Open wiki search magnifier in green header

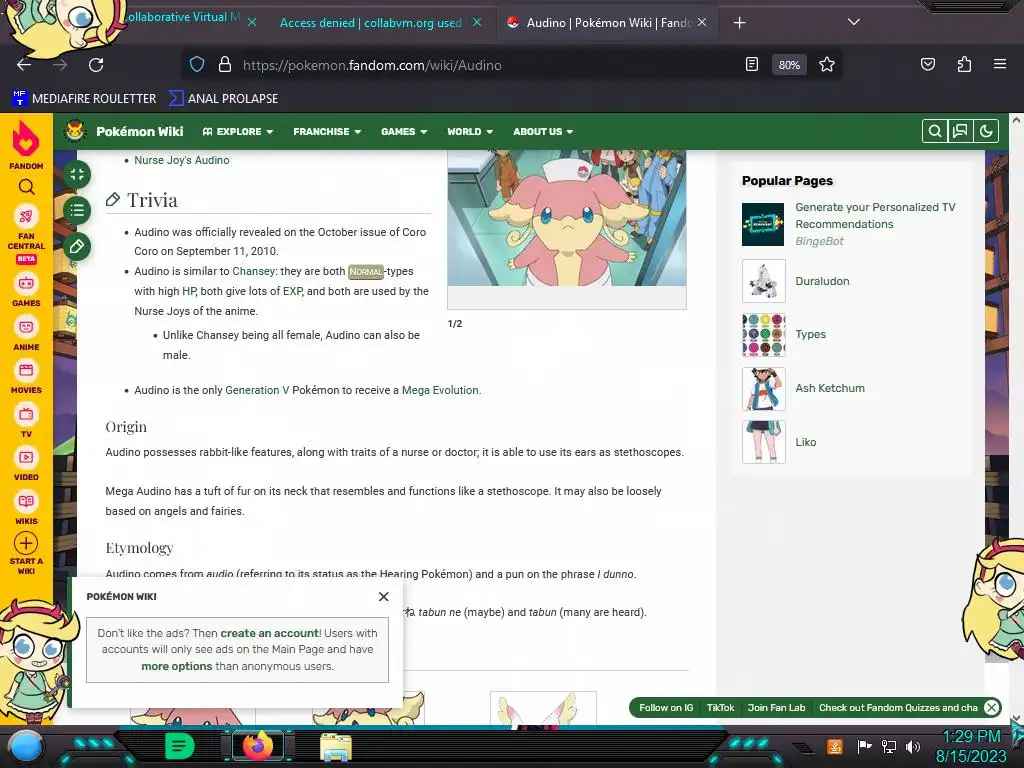point(935,131)
